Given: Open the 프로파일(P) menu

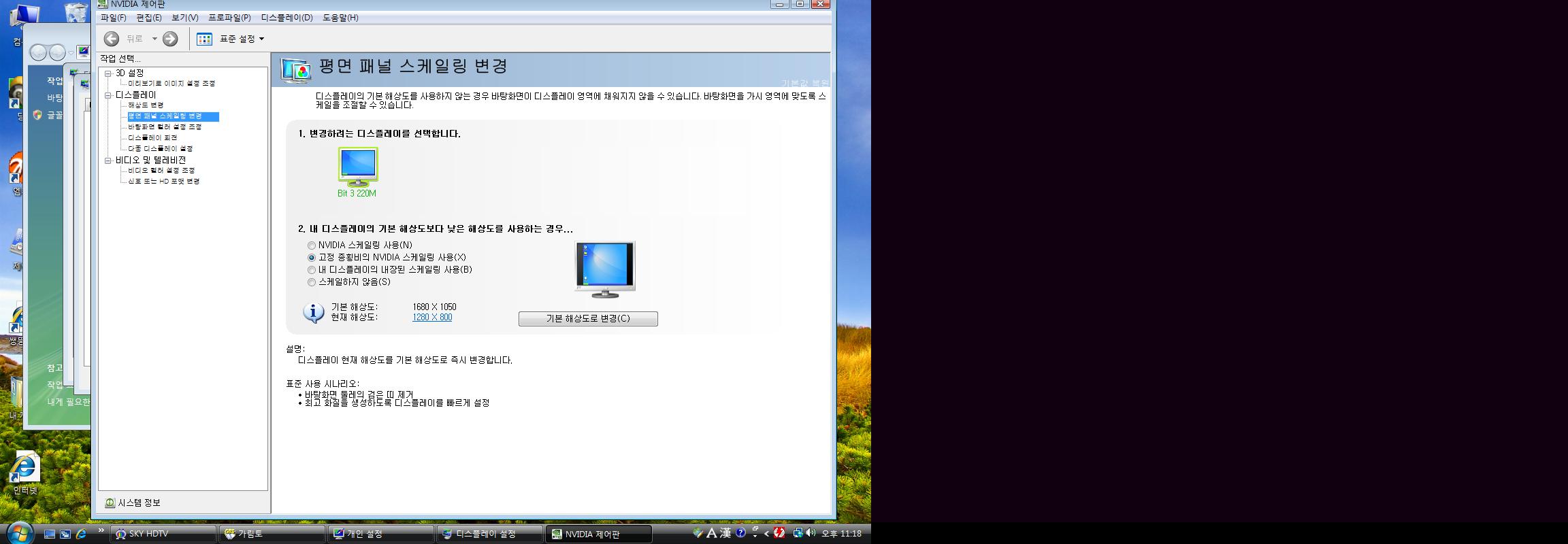Looking at the screenshot, I should 229,18.
